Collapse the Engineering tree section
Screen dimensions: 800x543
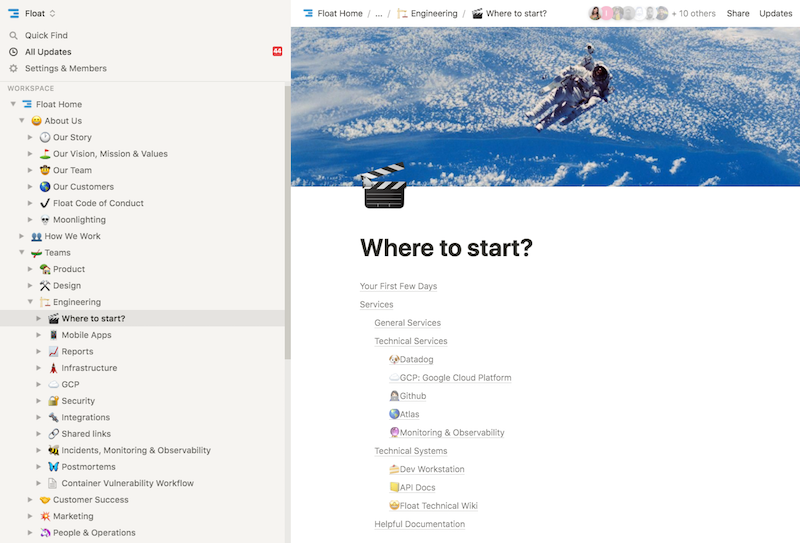pyautogui.click(x=31, y=302)
